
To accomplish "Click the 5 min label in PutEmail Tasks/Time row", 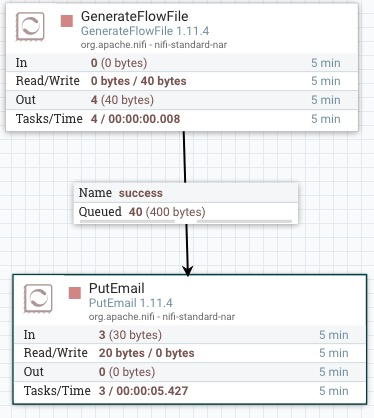I will click(334, 391).
